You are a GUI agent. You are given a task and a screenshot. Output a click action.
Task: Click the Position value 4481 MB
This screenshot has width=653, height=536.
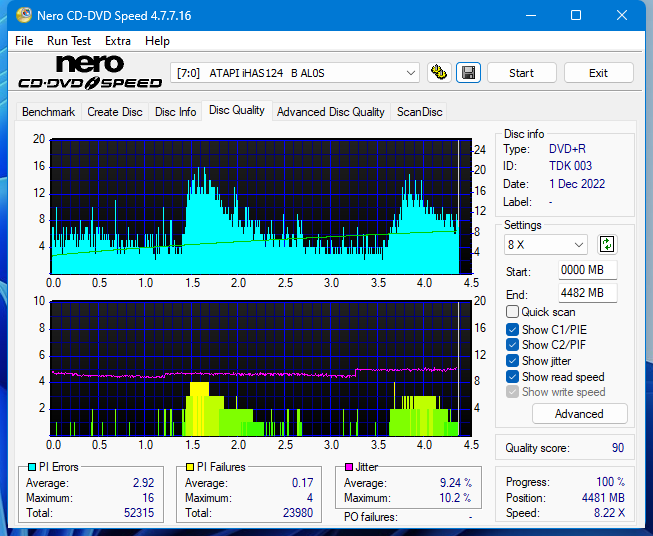pos(603,498)
